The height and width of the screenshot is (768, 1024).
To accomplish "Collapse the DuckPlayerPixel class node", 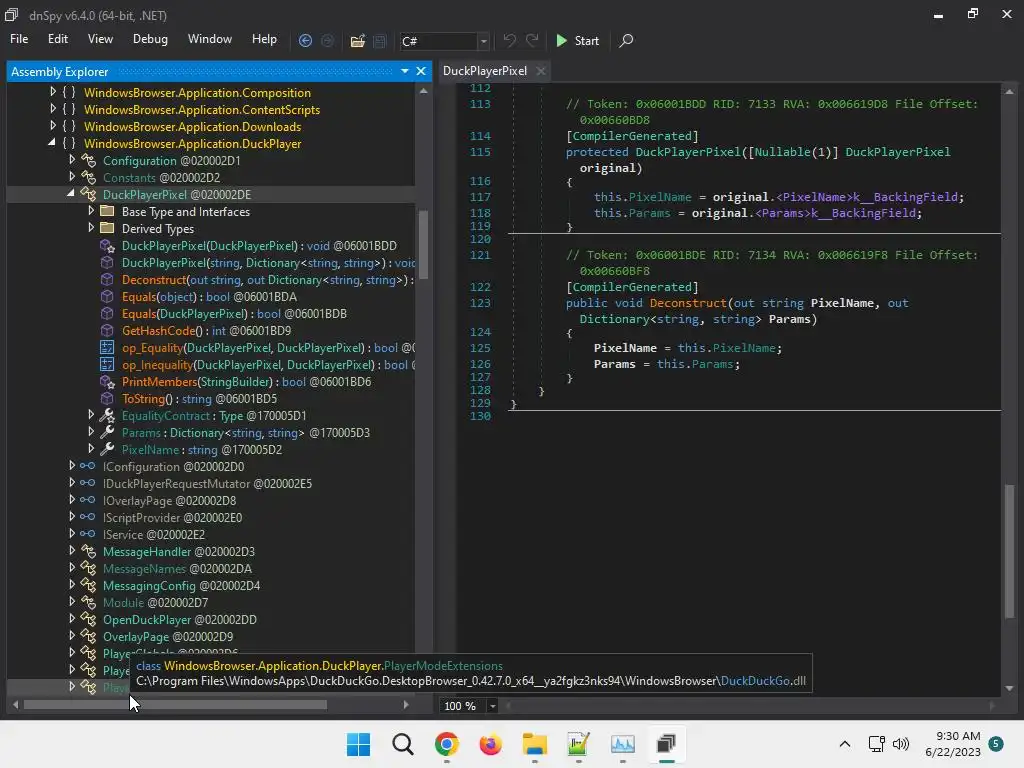I will point(71,195).
